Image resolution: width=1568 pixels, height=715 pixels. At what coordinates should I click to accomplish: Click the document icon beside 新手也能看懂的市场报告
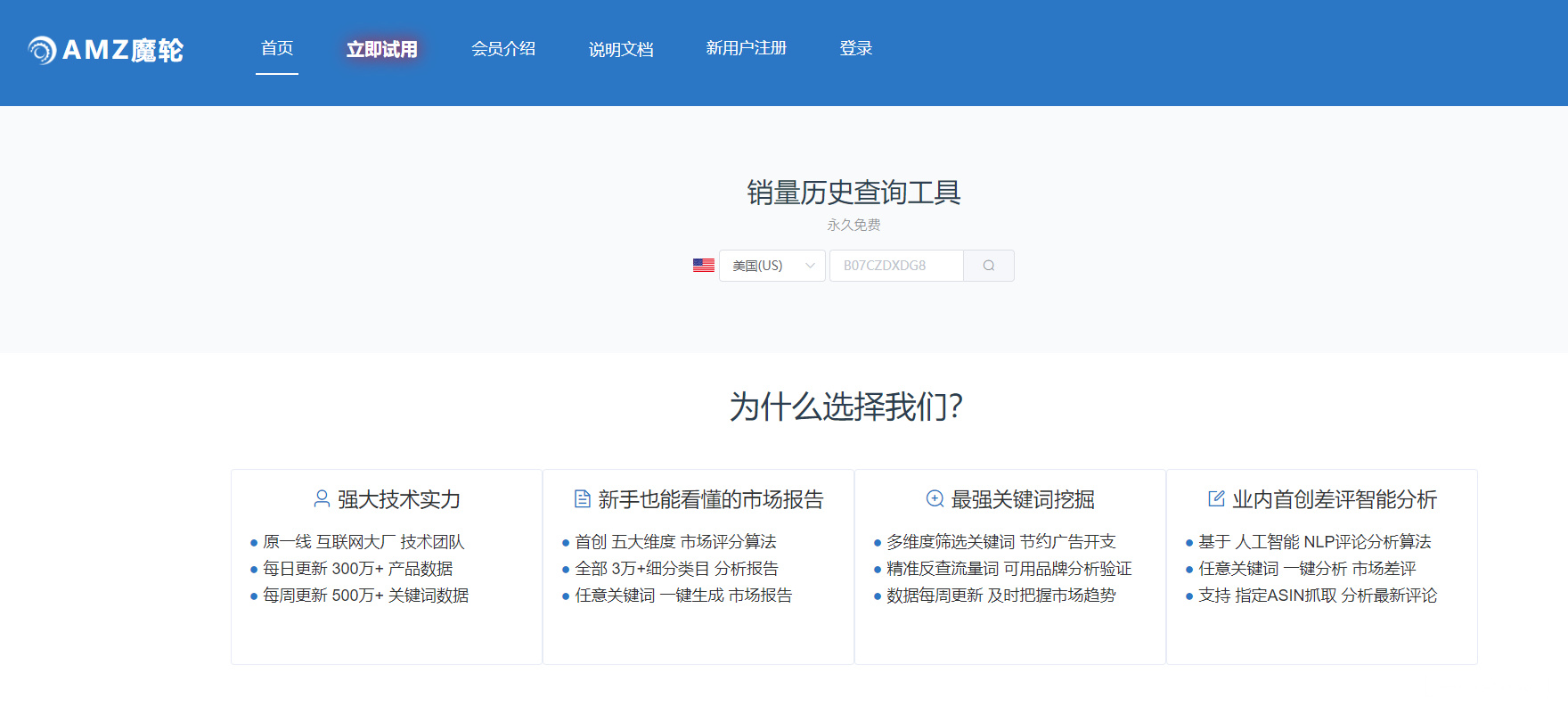(x=583, y=498)
